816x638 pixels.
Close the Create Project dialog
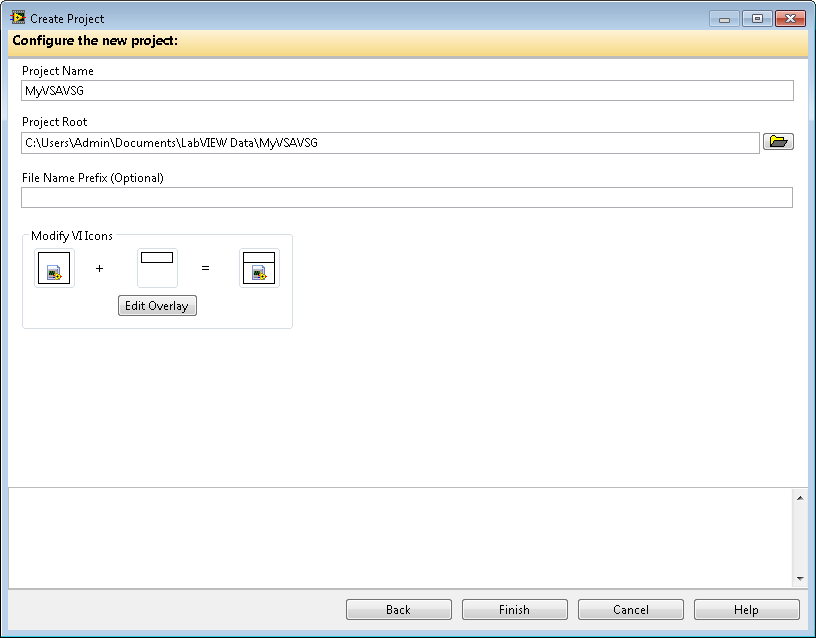[x=790, y=19]
